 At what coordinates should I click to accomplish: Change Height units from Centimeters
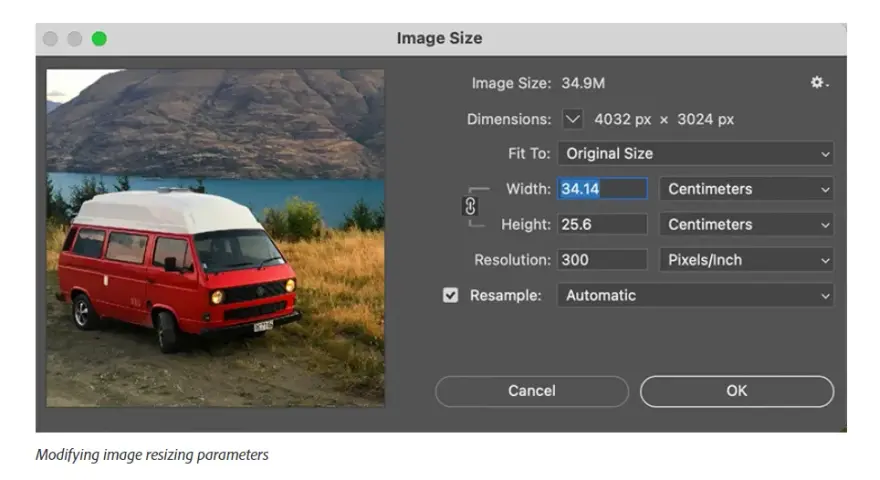point(746,225)
